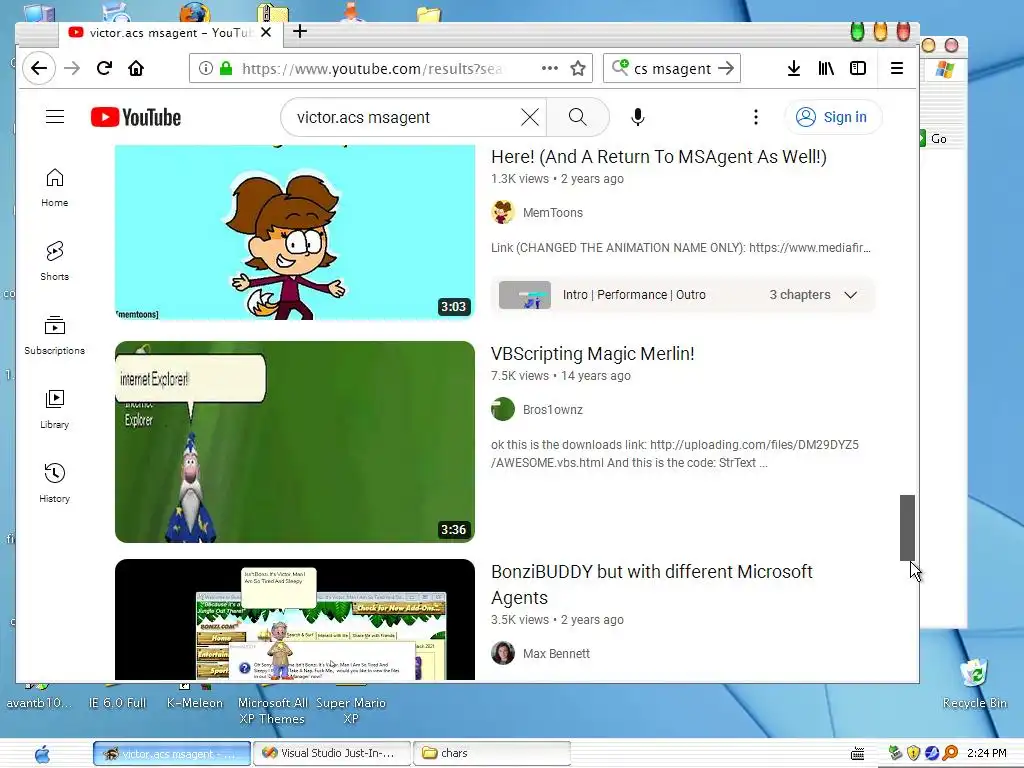The width and height of the screenshot is (1024, 768).
Task: Open Shorts in YouTube sidebar
Action: click(55, 261)
